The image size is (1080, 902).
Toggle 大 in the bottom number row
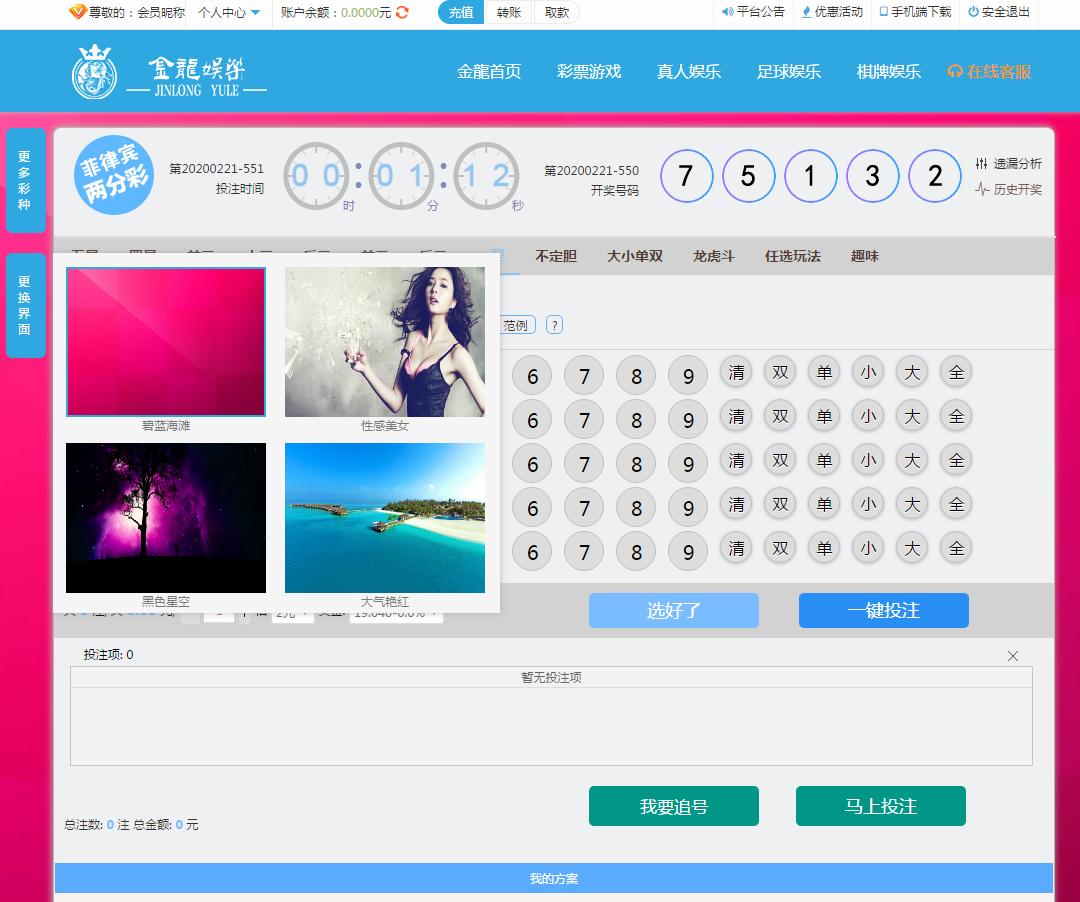tap(912, 549)
